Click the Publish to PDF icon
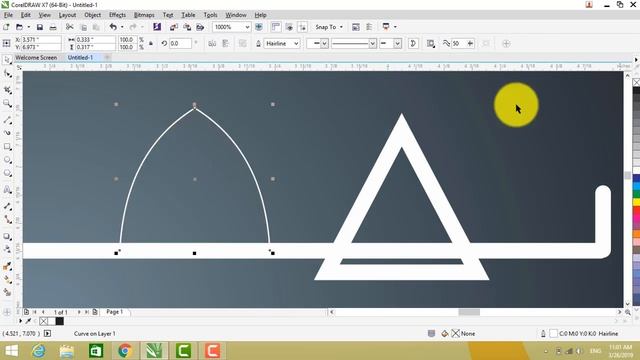640x360 pixels. (200, 27)
